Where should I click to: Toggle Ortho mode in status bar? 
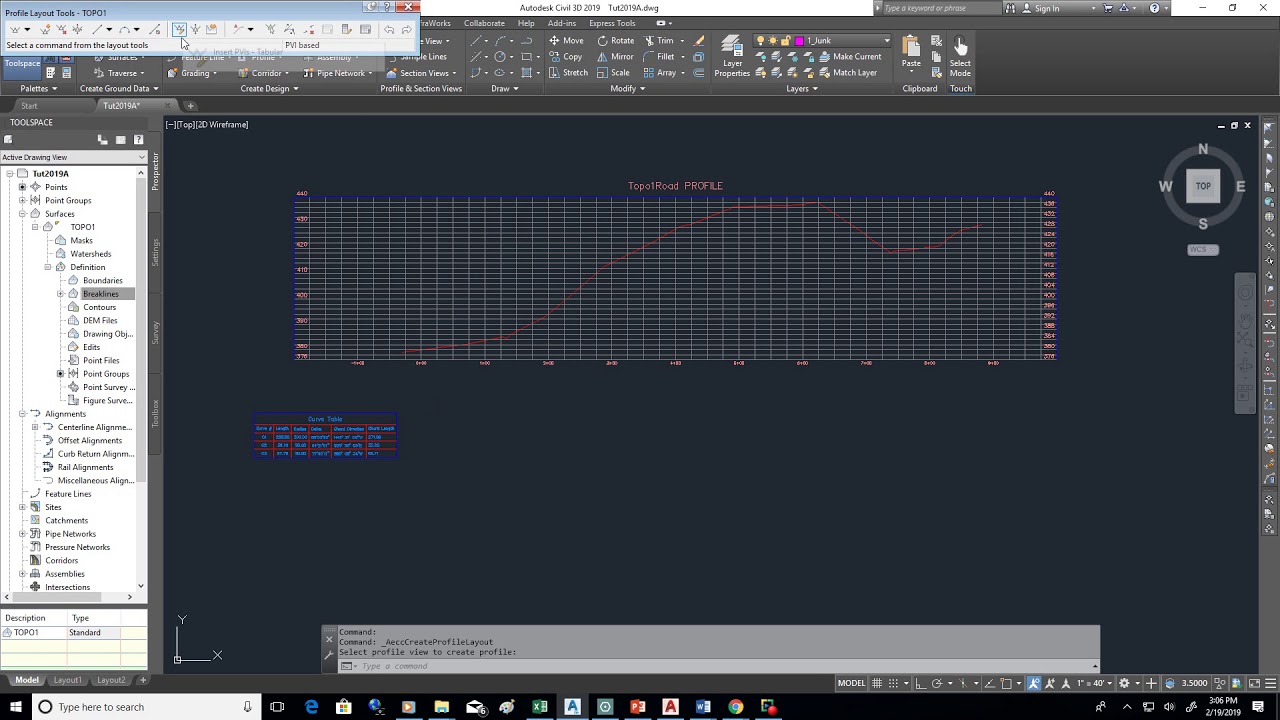(920, 683)
